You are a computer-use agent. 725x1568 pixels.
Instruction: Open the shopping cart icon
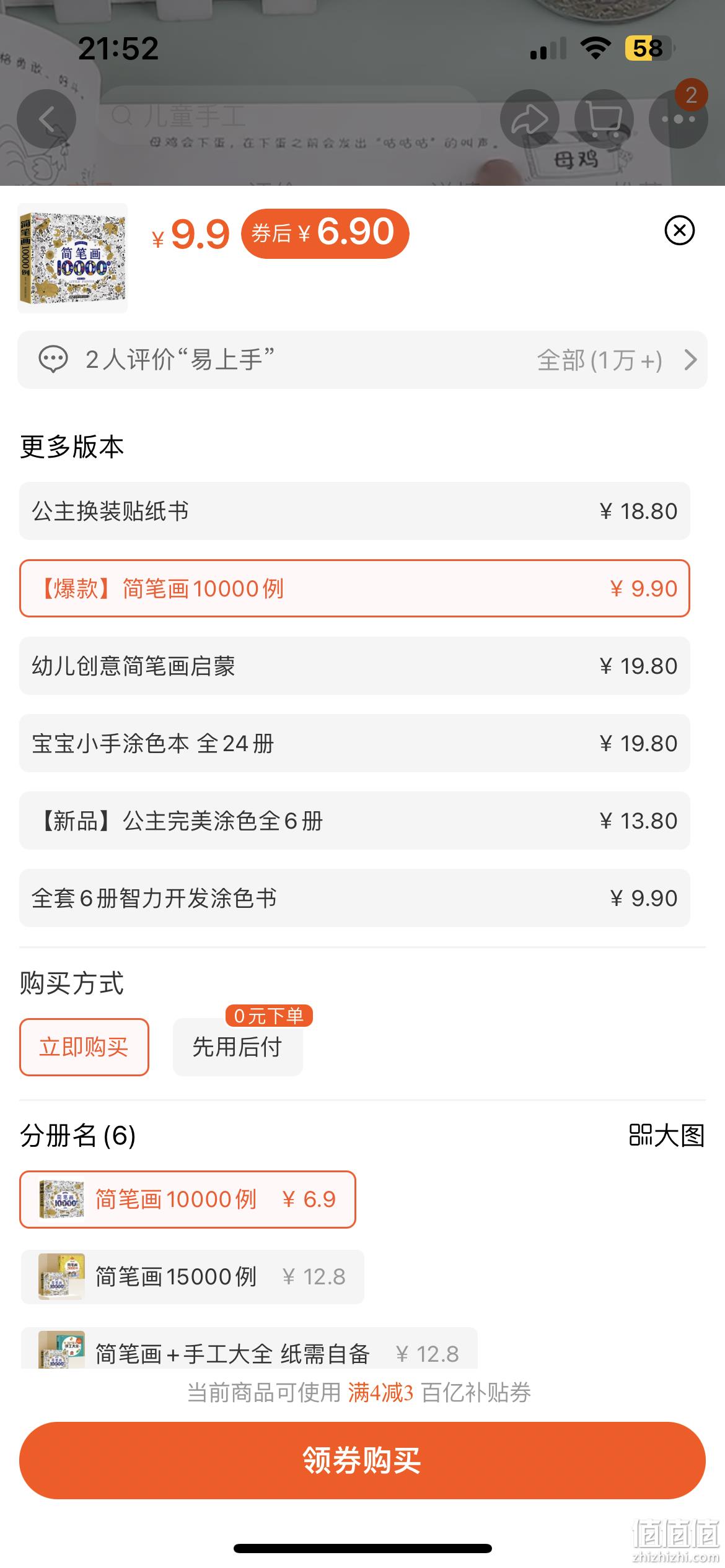tap(604, 119)
